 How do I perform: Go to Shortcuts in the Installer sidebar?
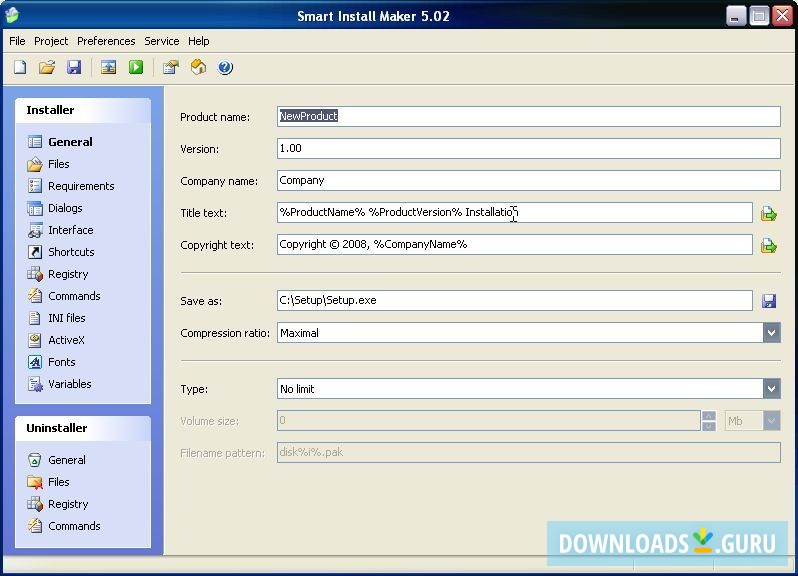tap(71, 252)
